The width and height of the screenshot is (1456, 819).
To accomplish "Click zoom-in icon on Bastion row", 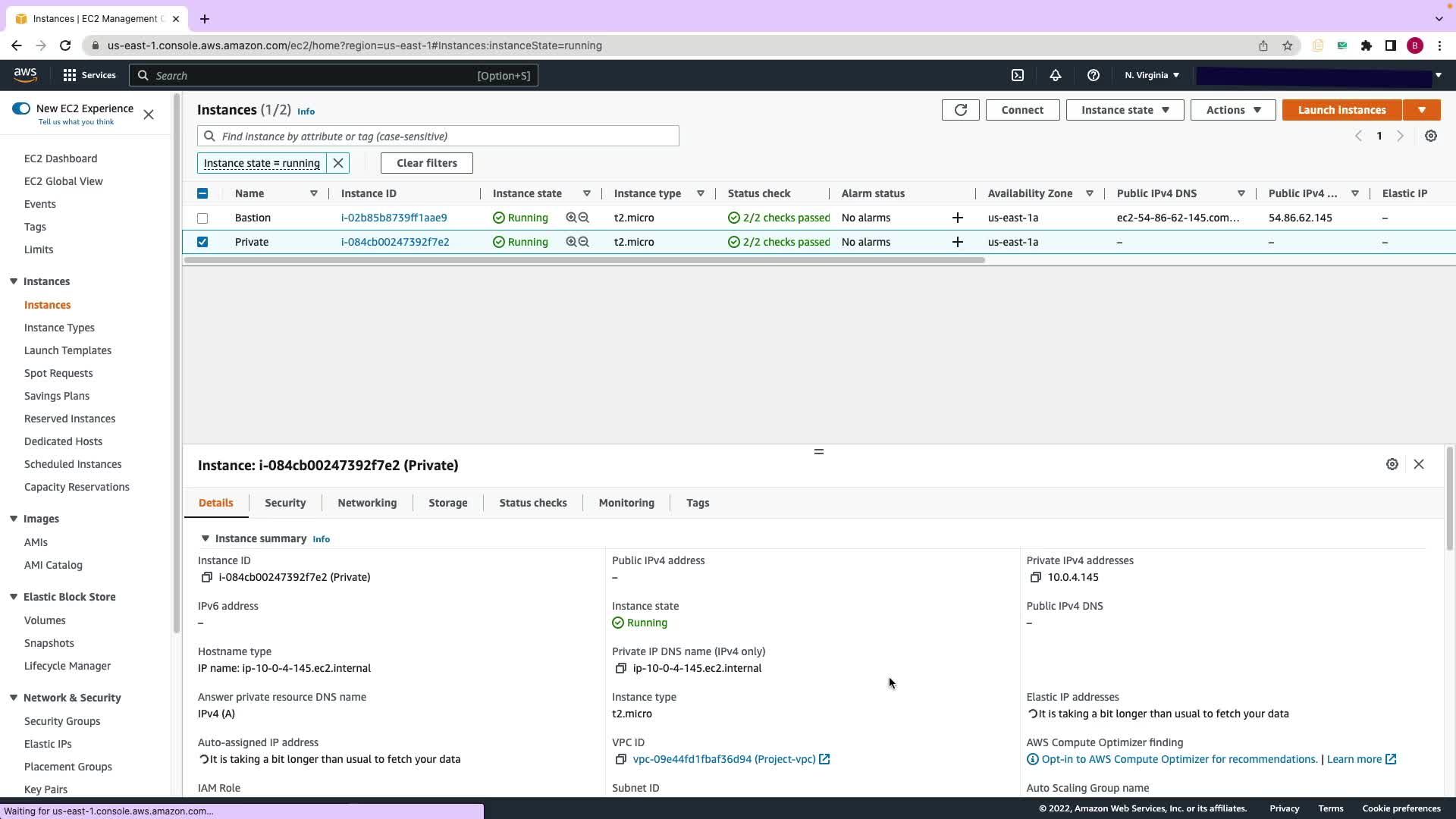I will (571, 218).
